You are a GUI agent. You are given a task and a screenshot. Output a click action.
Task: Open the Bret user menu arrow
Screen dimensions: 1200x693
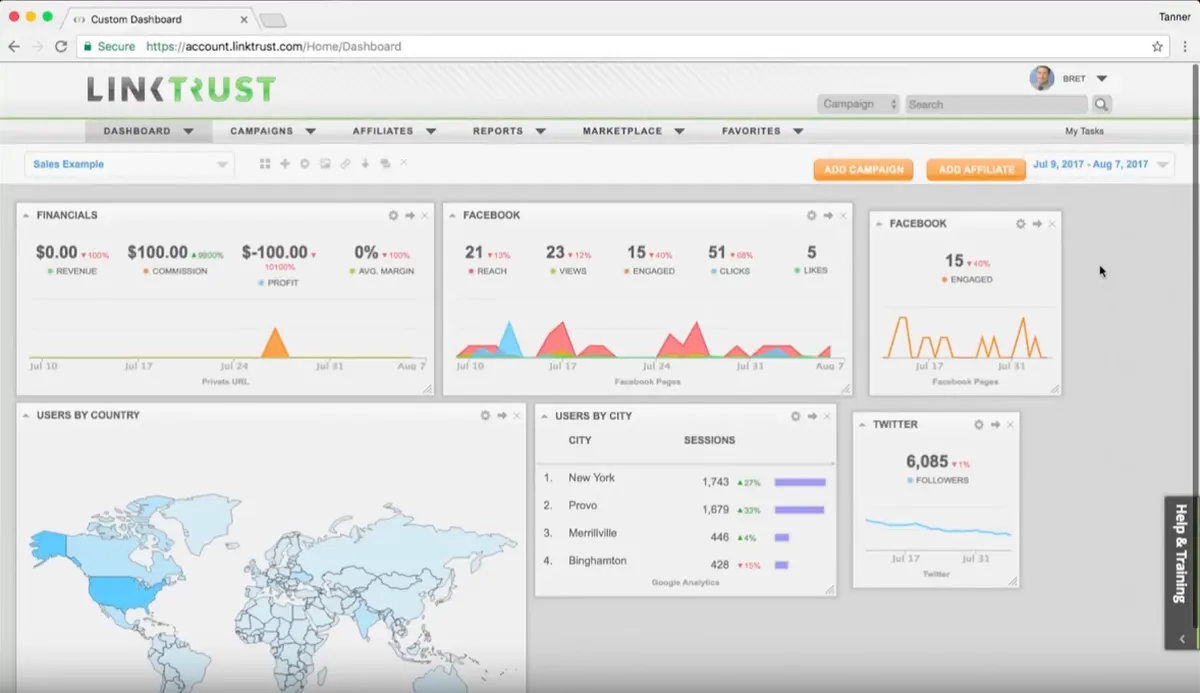[x=1102, y=78]
